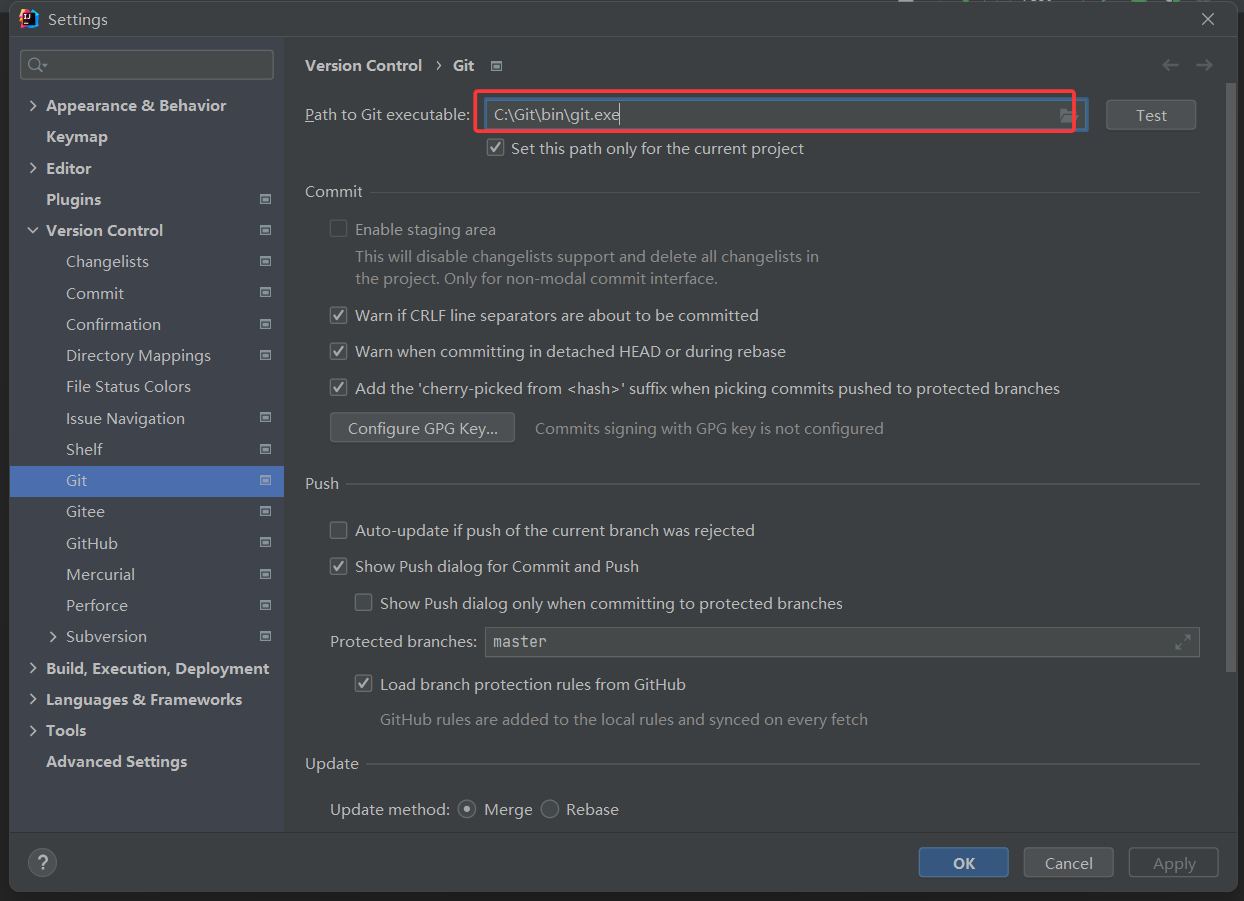This screenshot has height=901, width=1244.
Task: Click the project icon beside GitHub row
Action: point(265,543)
